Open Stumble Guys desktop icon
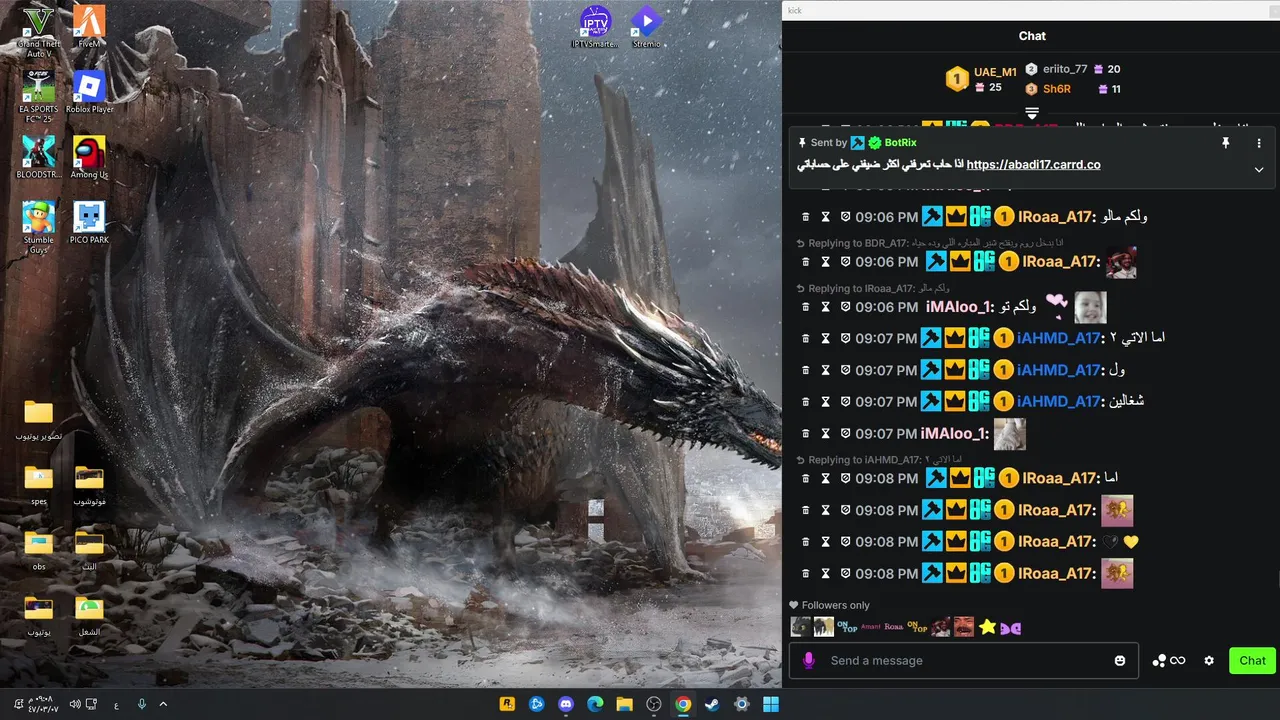1280x720 pixels. pyautogui.click(x=39, y=228)
